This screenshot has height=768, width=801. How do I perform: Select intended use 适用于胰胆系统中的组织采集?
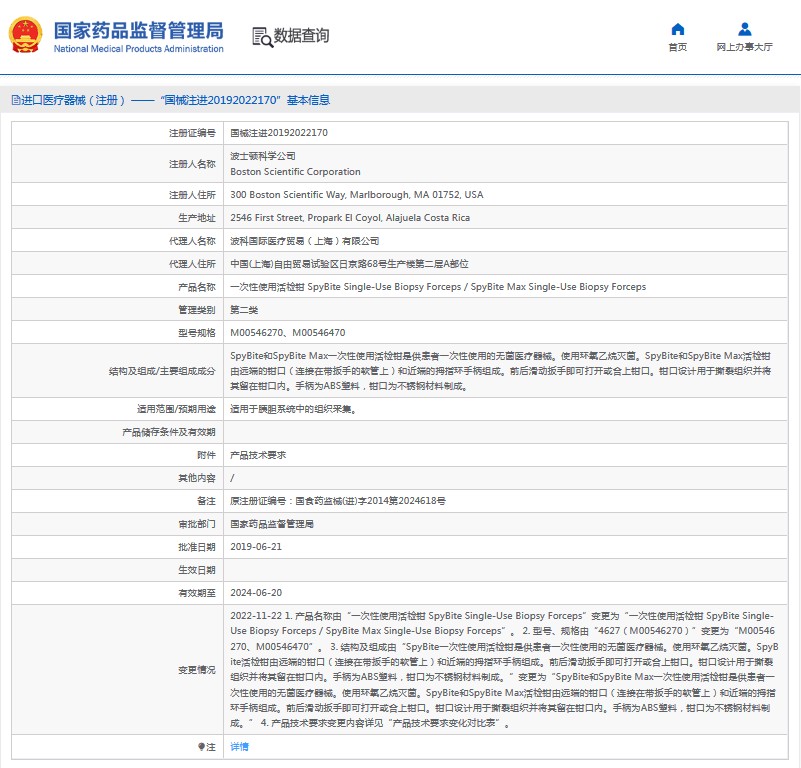point(293,409)
